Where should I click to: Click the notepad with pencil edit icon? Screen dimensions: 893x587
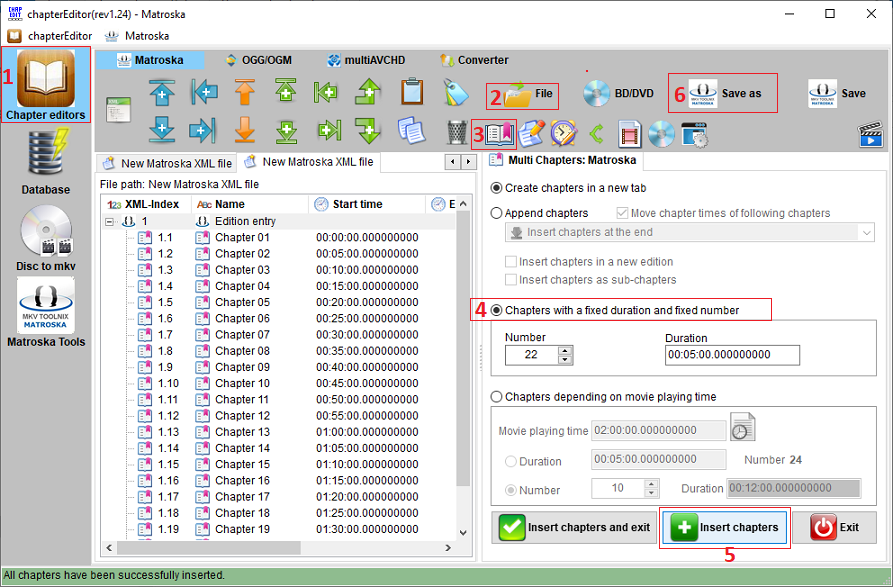click(531, 134)
